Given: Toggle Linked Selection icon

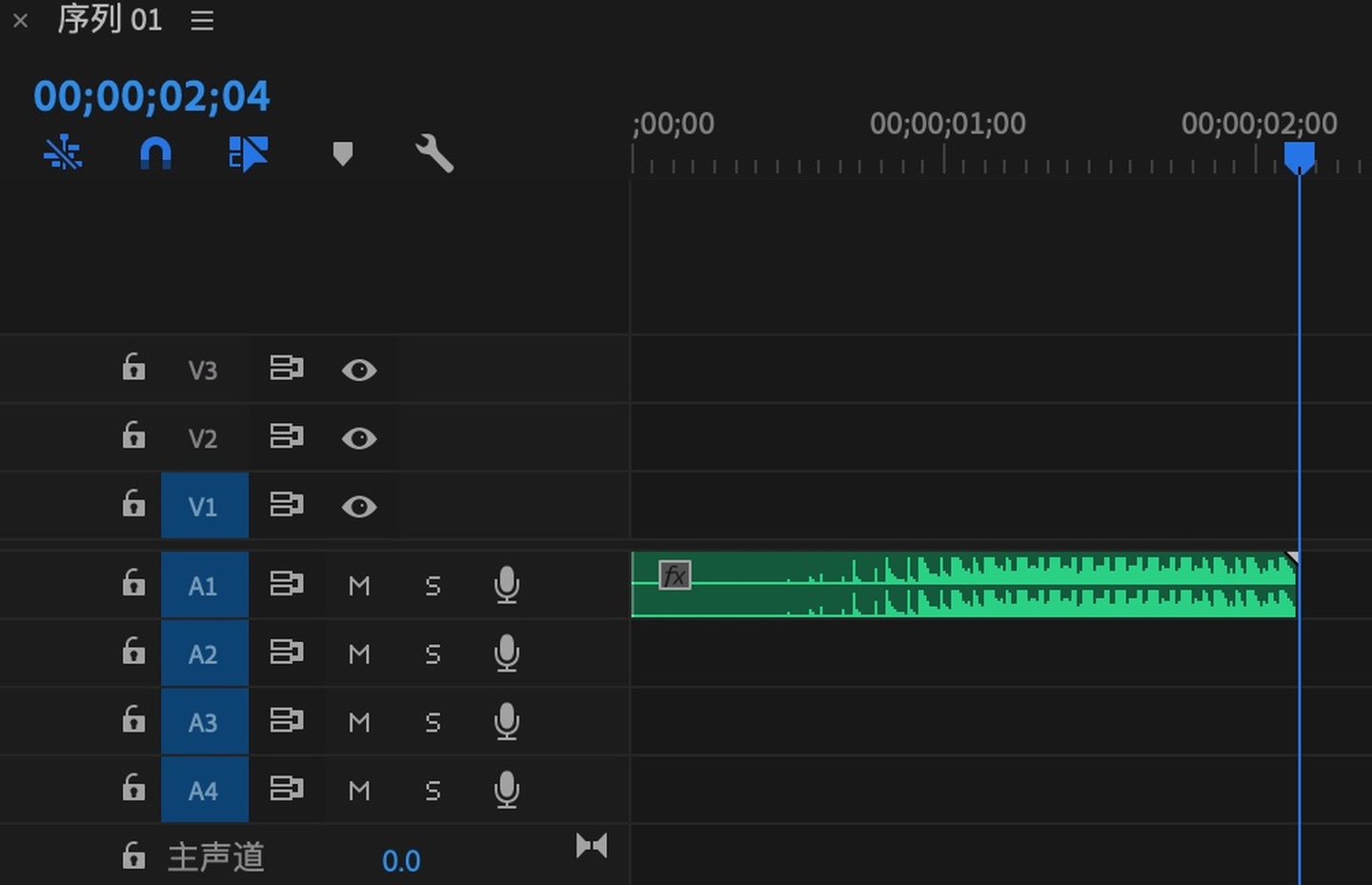Looking at the screenshot, I should [x=249, y=152].
